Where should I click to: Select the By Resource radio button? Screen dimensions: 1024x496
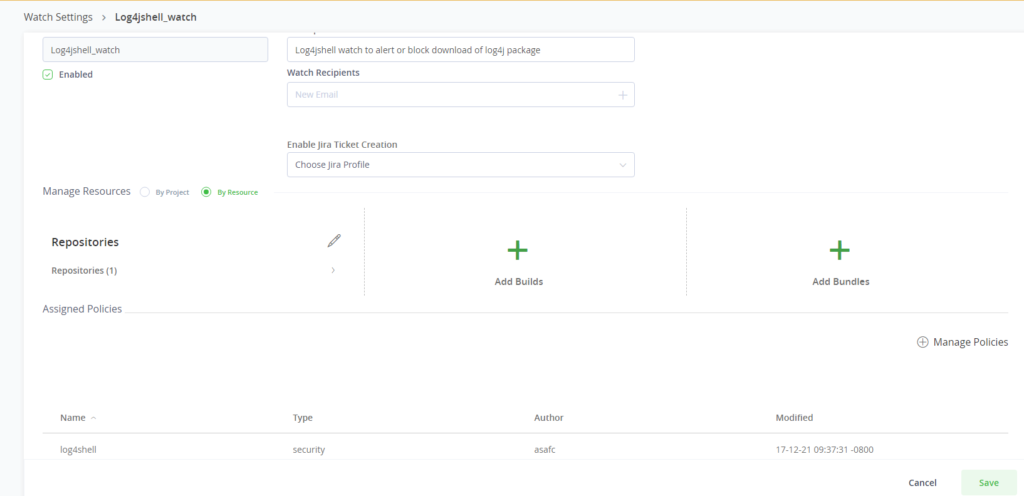[x=207, y=192]
